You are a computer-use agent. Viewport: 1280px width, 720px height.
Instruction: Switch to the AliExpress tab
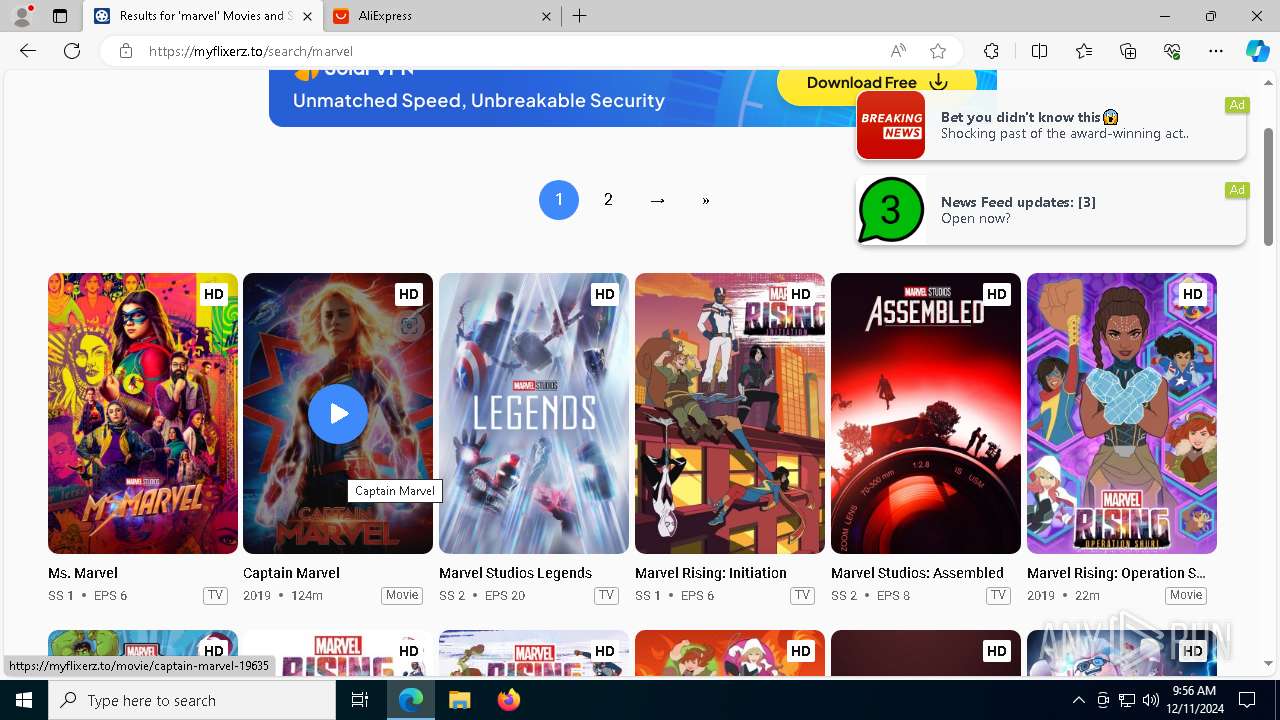[x=442, y=16]
